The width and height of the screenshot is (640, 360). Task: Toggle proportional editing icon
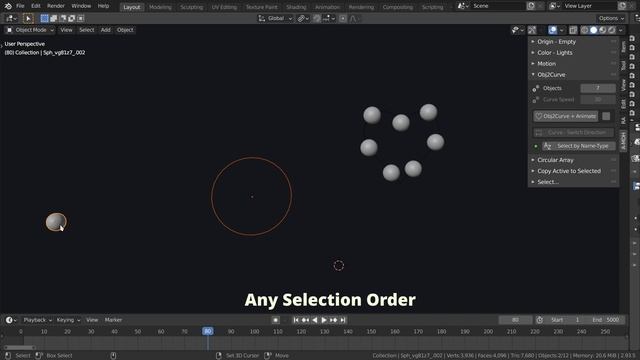click(x=342, y=18)
